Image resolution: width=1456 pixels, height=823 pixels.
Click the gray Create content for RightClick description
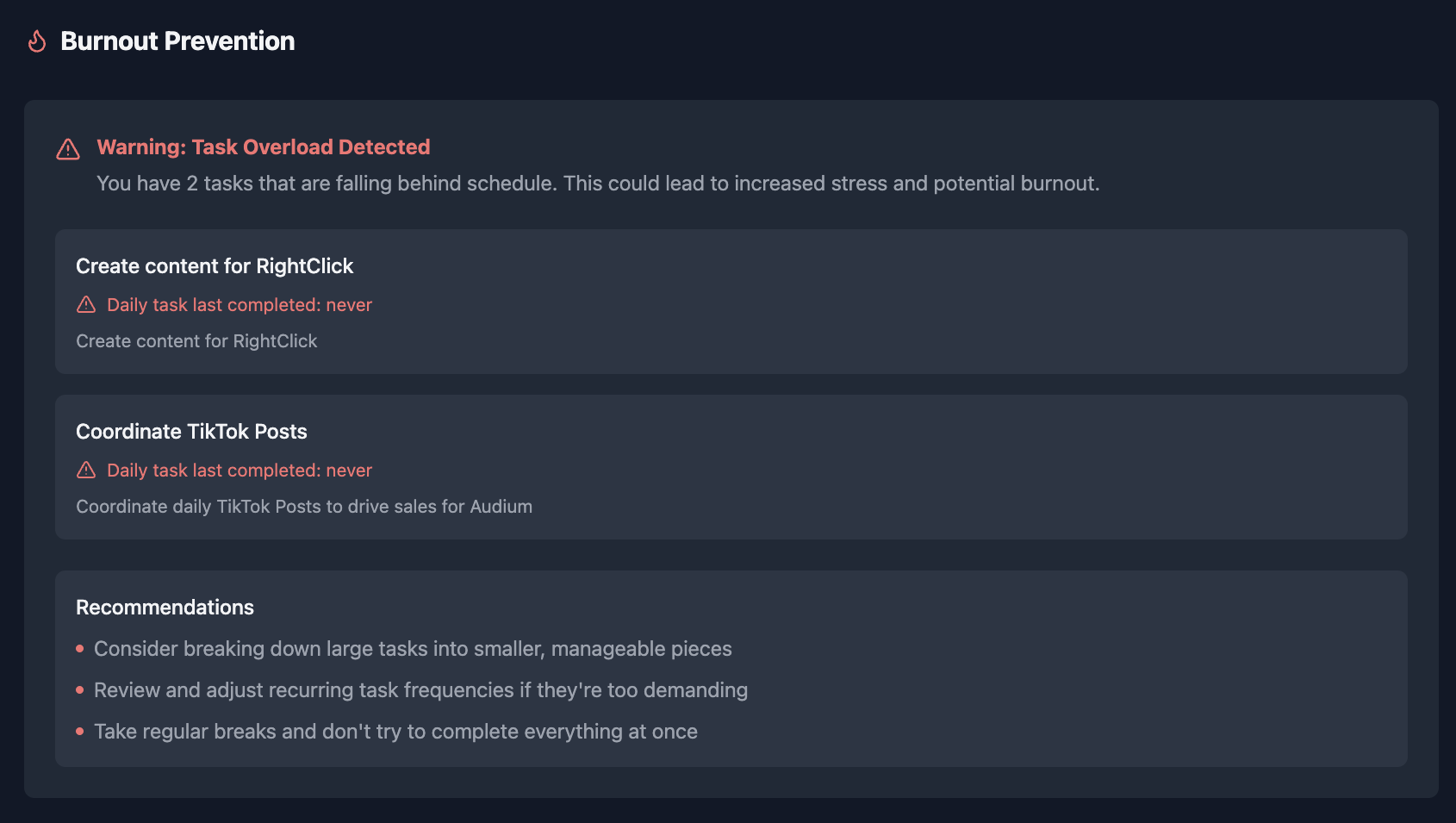(196, 341)
